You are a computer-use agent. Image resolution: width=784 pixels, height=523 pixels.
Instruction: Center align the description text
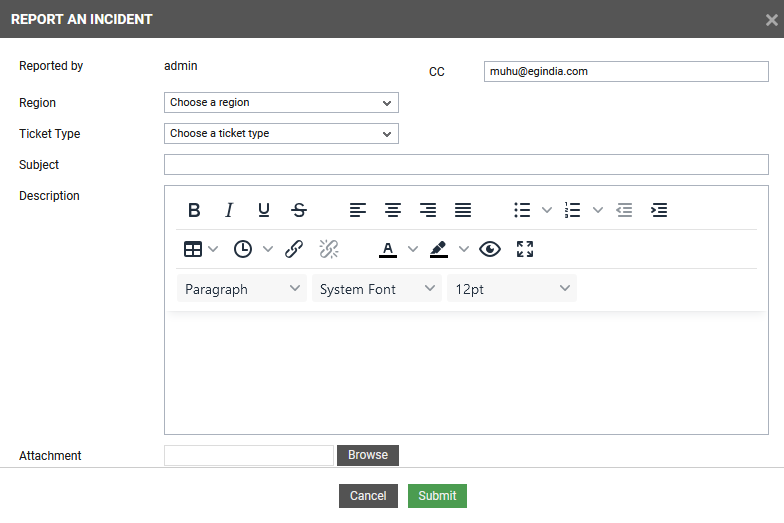pyautogui.click(x=393, y=210)
